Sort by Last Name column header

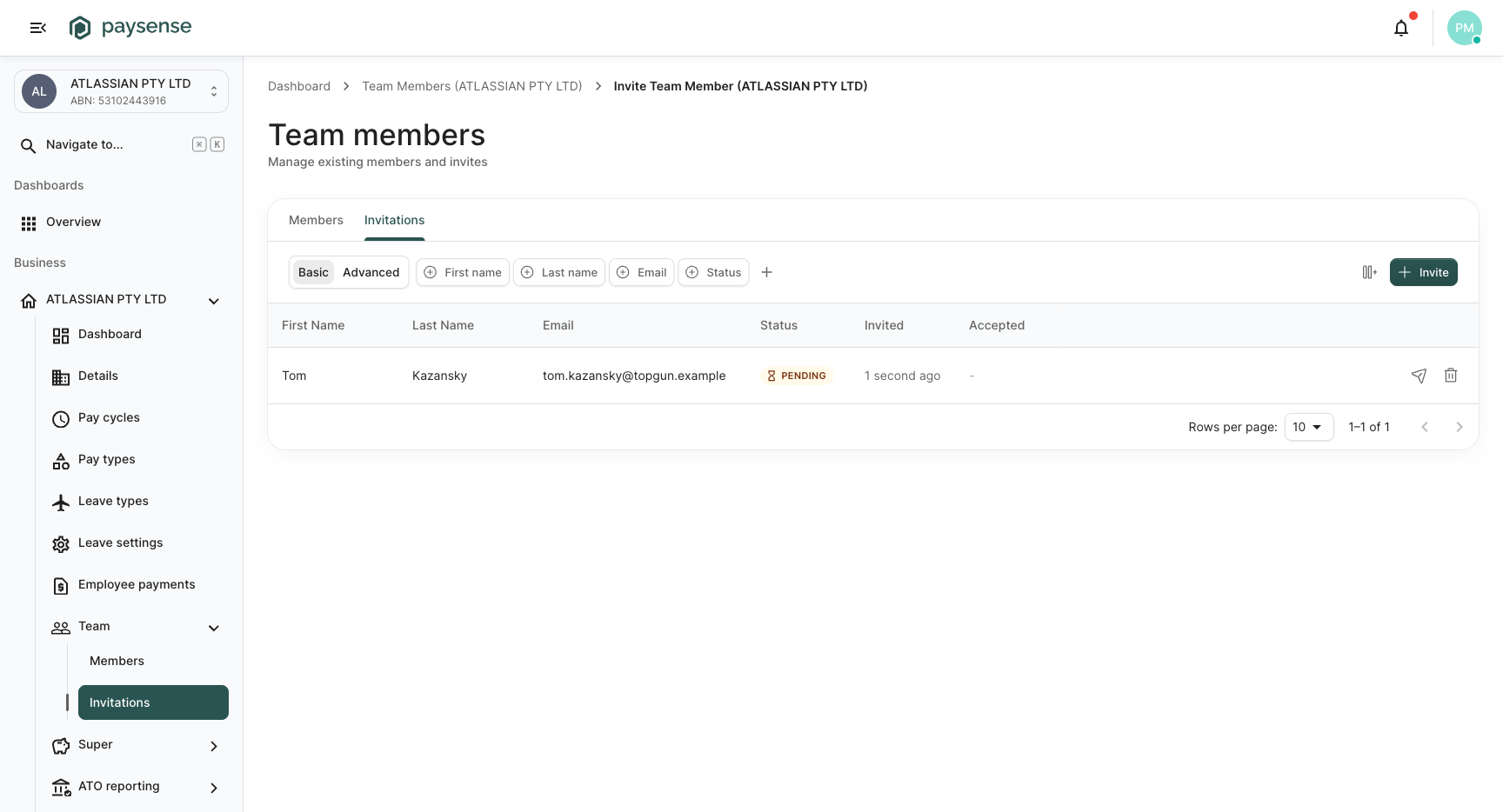443,325
